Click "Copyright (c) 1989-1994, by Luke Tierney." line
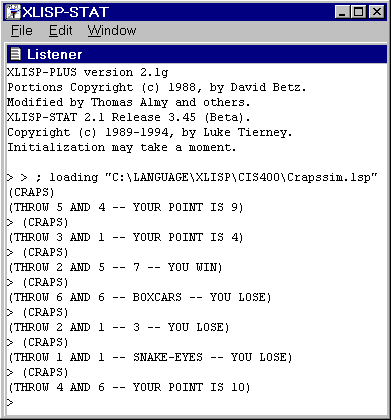Screen dimensions: 391x420 click(x=150, y=132)
